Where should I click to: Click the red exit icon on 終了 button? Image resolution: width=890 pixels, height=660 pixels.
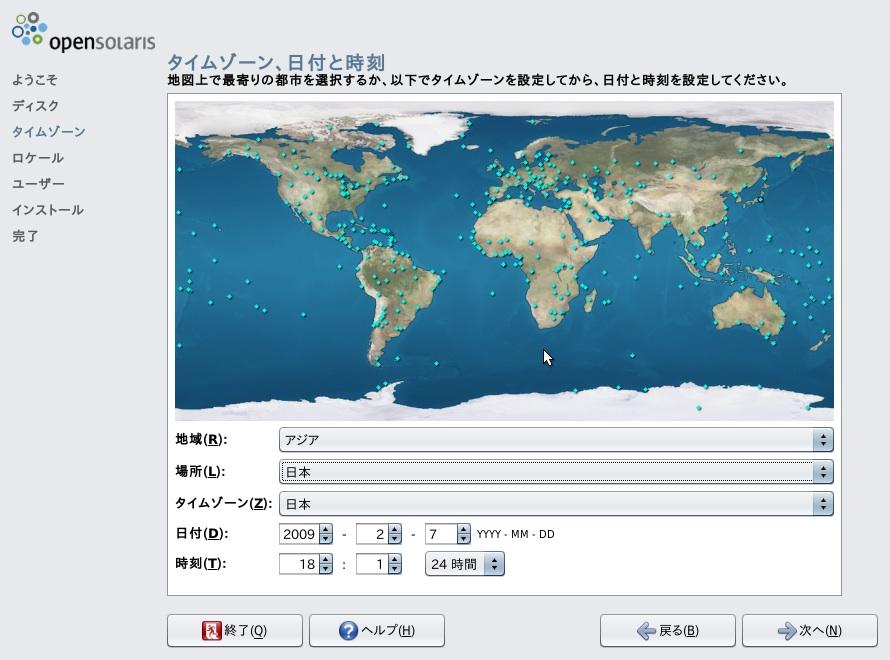pos(211,630)
